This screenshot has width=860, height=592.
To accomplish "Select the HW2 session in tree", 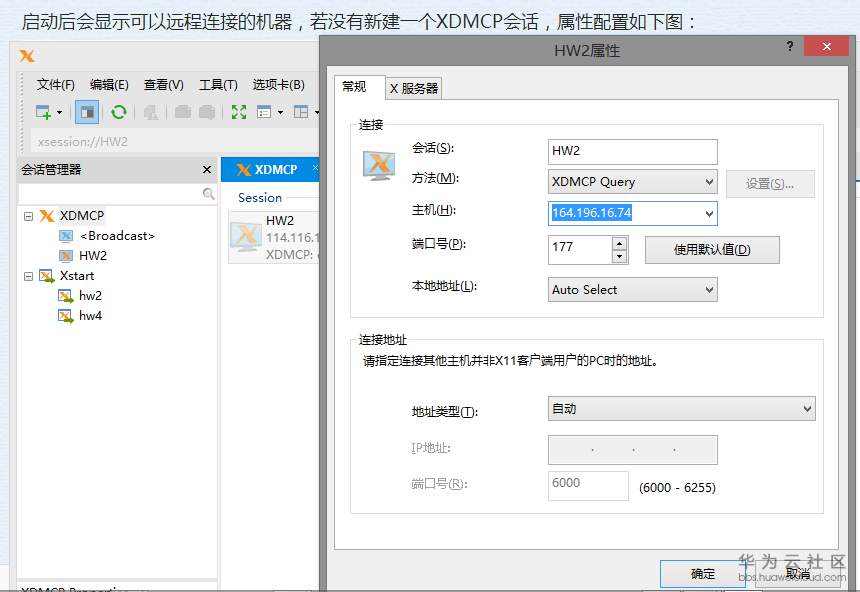I will click(93, 256).
